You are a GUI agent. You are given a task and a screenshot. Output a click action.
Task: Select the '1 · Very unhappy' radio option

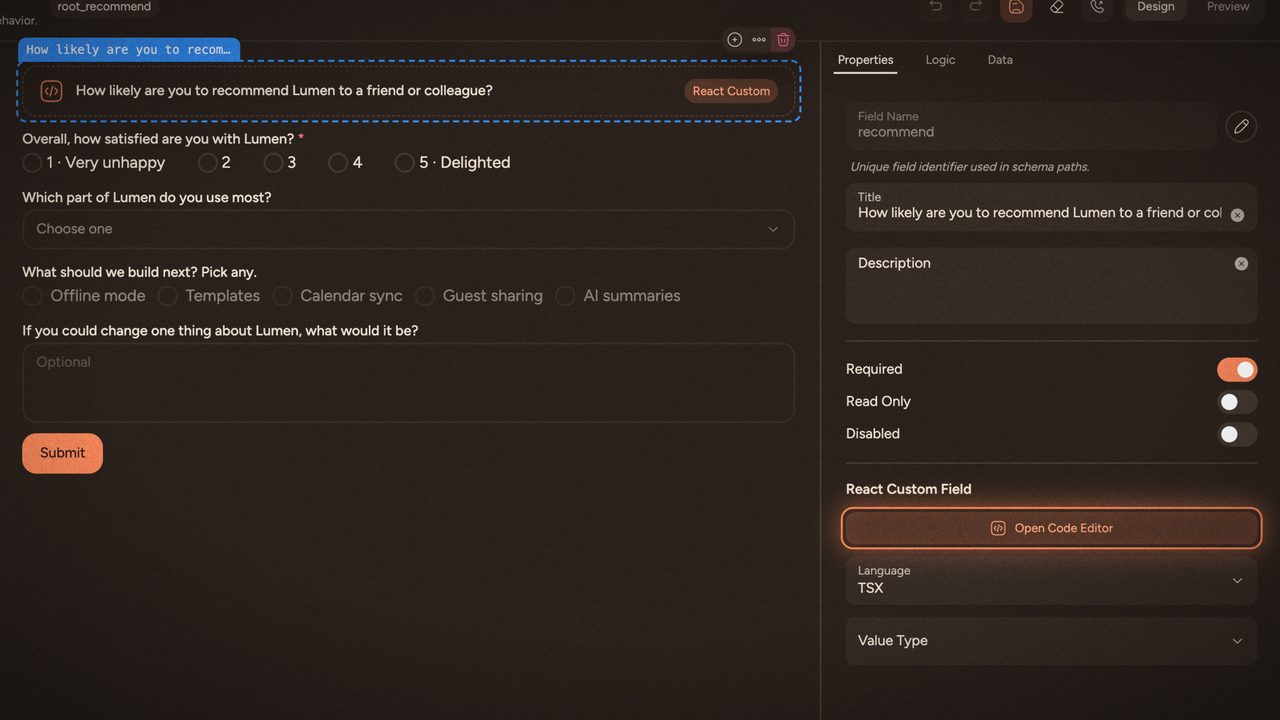32,163
